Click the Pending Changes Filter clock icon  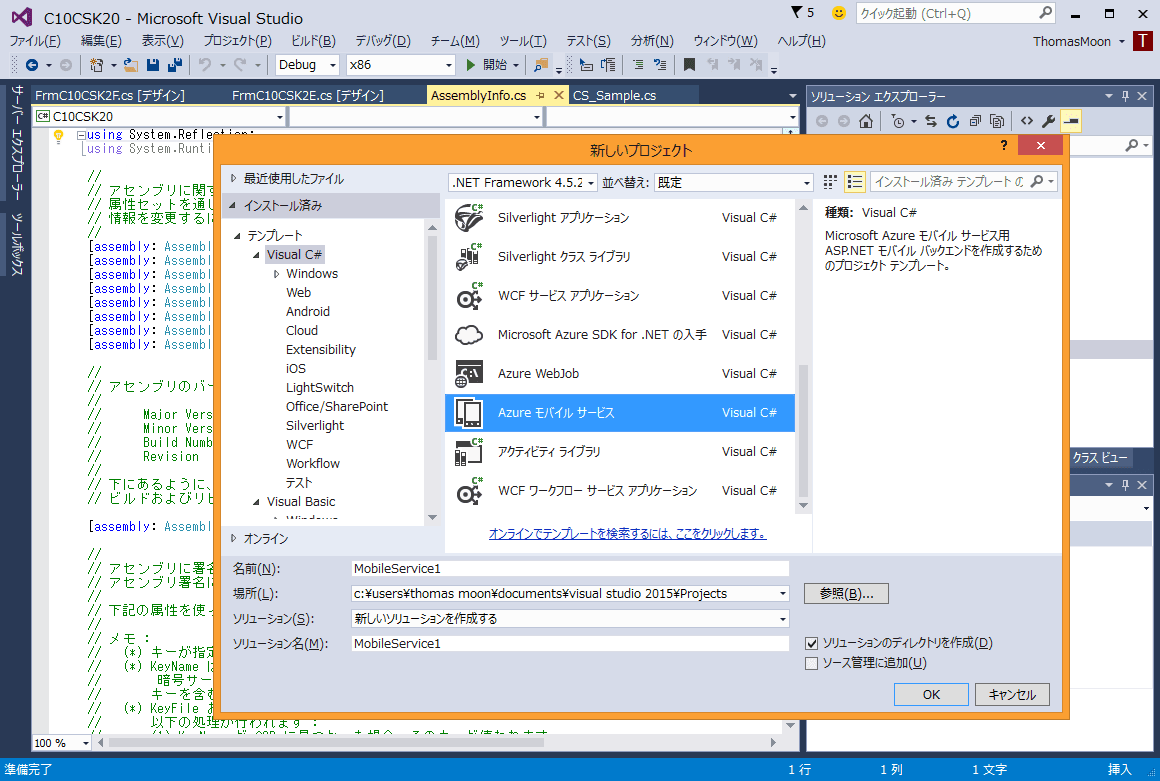tap(897, 121)
